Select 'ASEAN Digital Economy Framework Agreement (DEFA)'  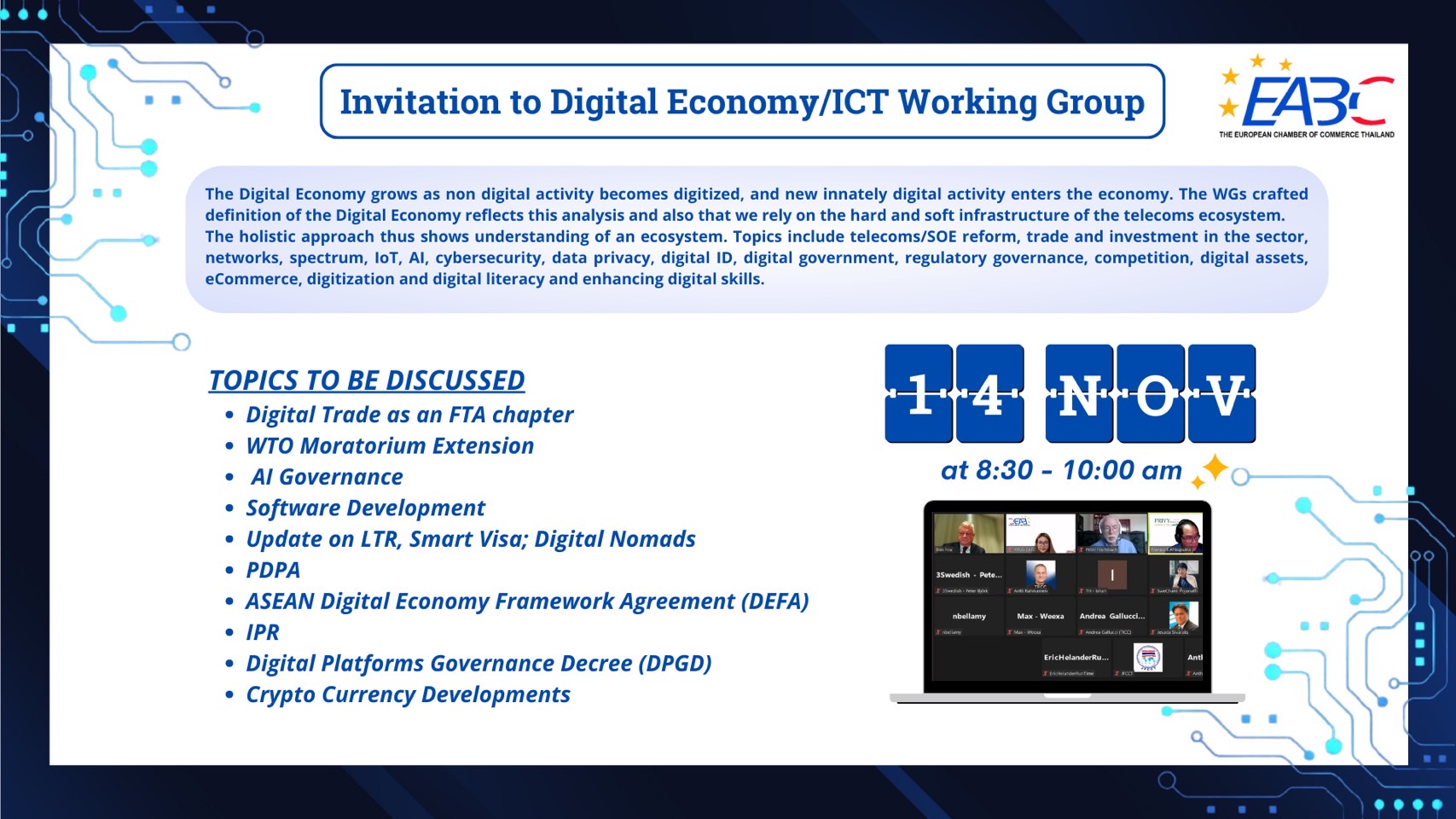[527, 601]
